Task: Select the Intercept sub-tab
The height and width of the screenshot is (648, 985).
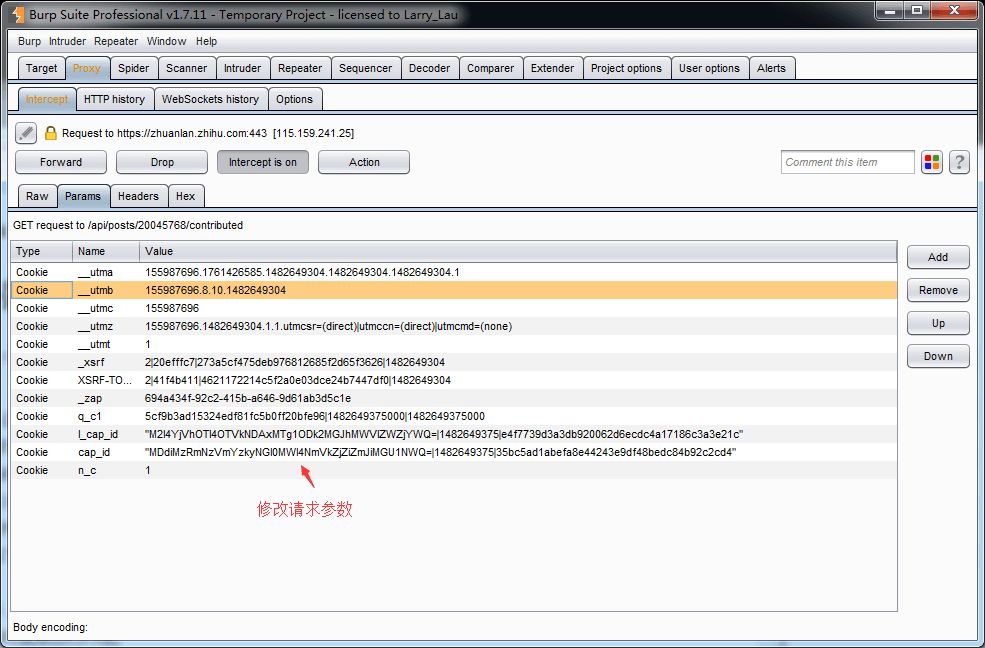Action: [x=47, y=99]
